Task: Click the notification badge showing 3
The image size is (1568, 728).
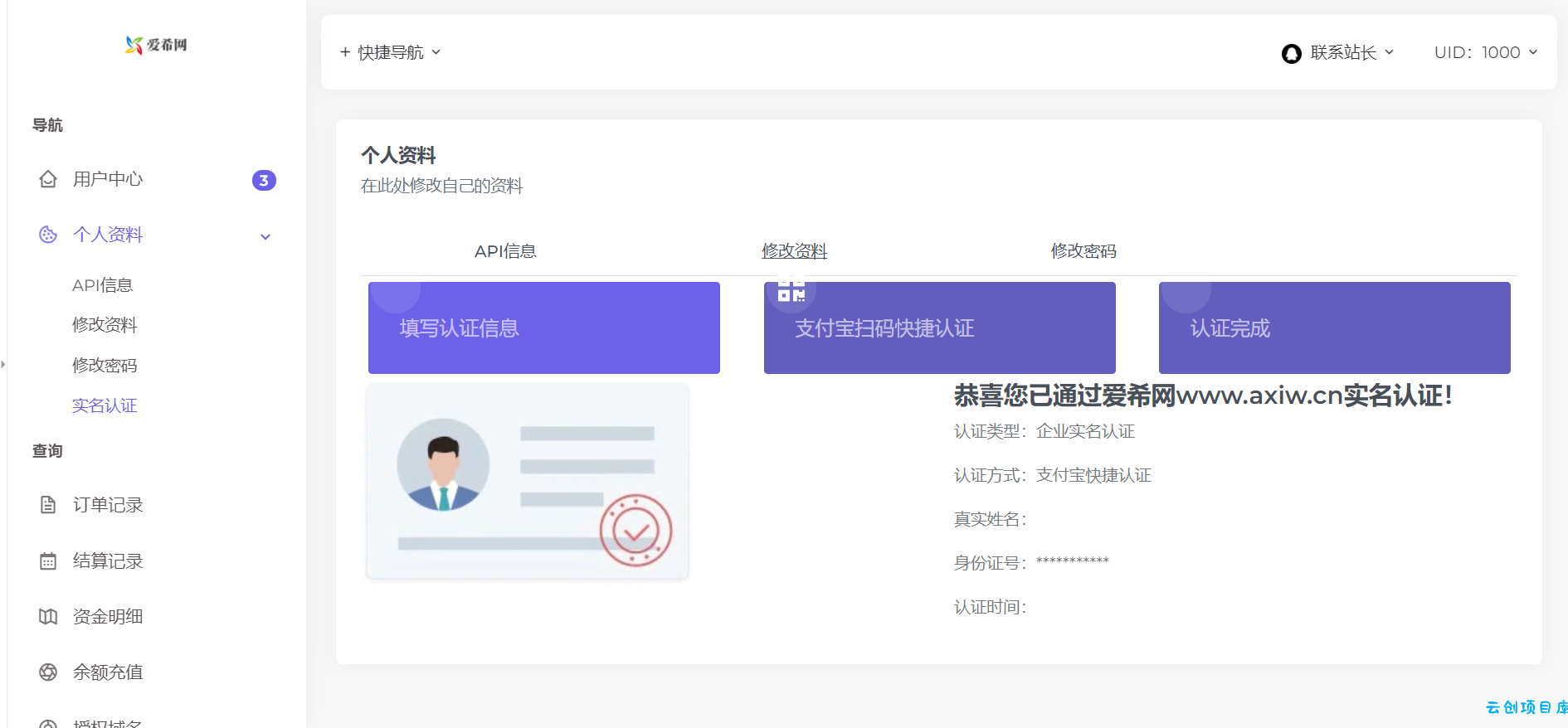Action: (x=264, y=180)
